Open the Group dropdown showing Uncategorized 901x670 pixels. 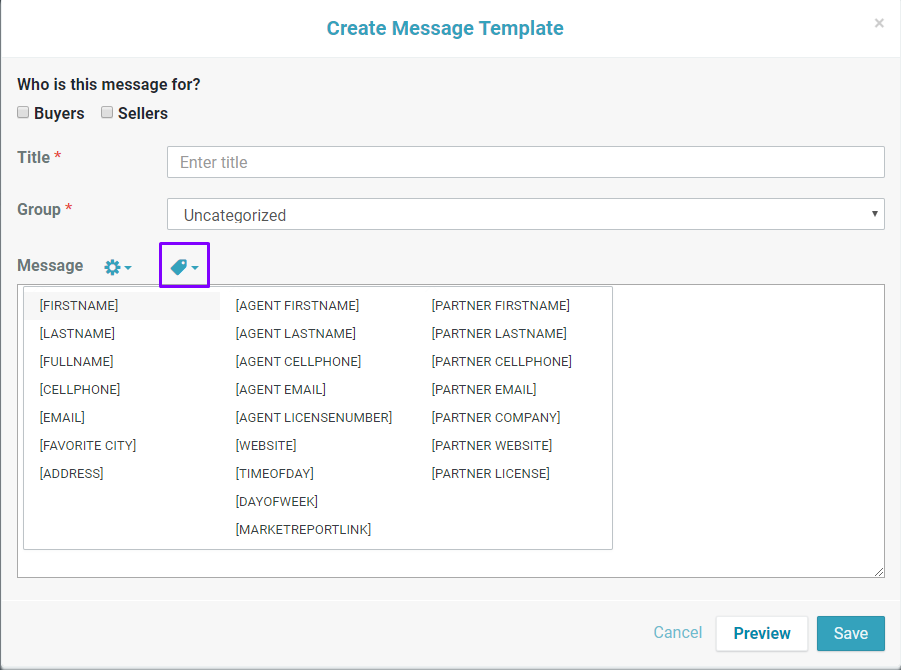pos(525,214)
